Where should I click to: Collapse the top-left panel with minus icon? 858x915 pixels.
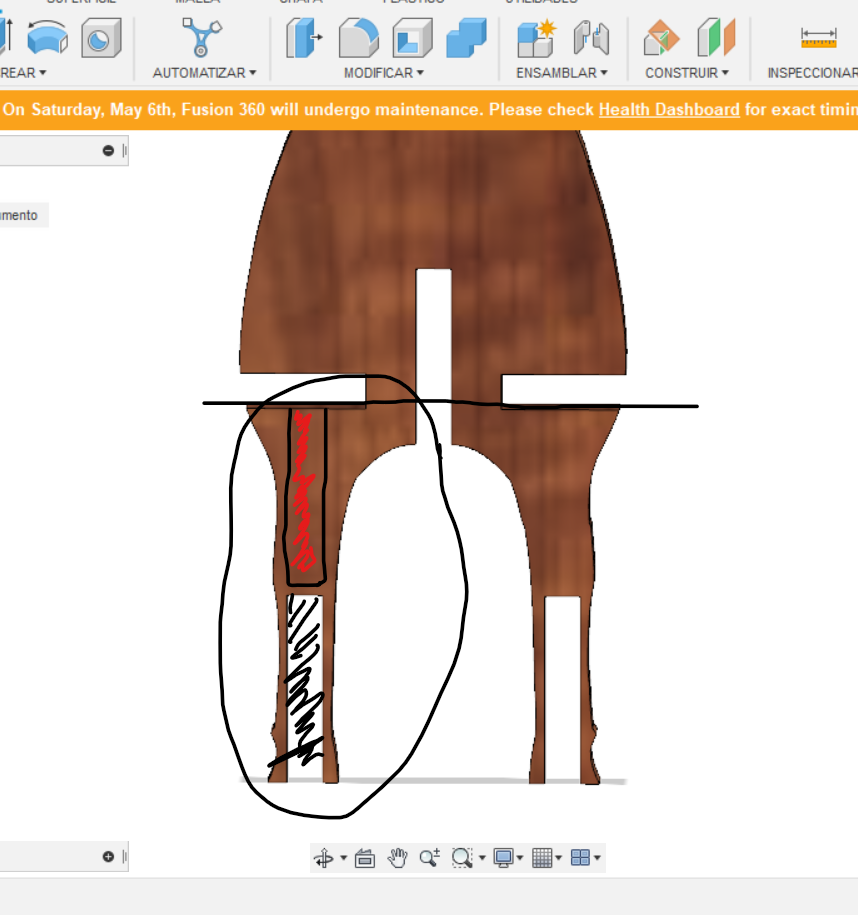click(x=108, y=151)
